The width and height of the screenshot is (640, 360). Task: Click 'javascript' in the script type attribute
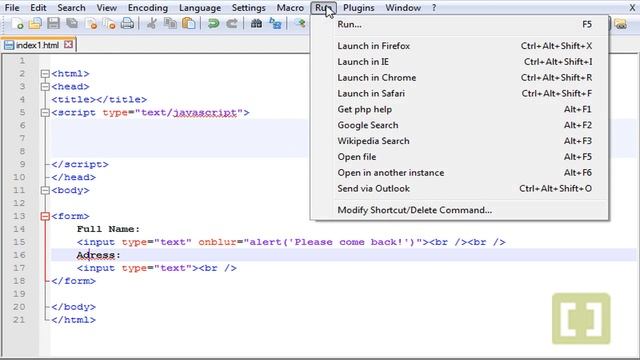pyautogui.click(x=205, y=113)
